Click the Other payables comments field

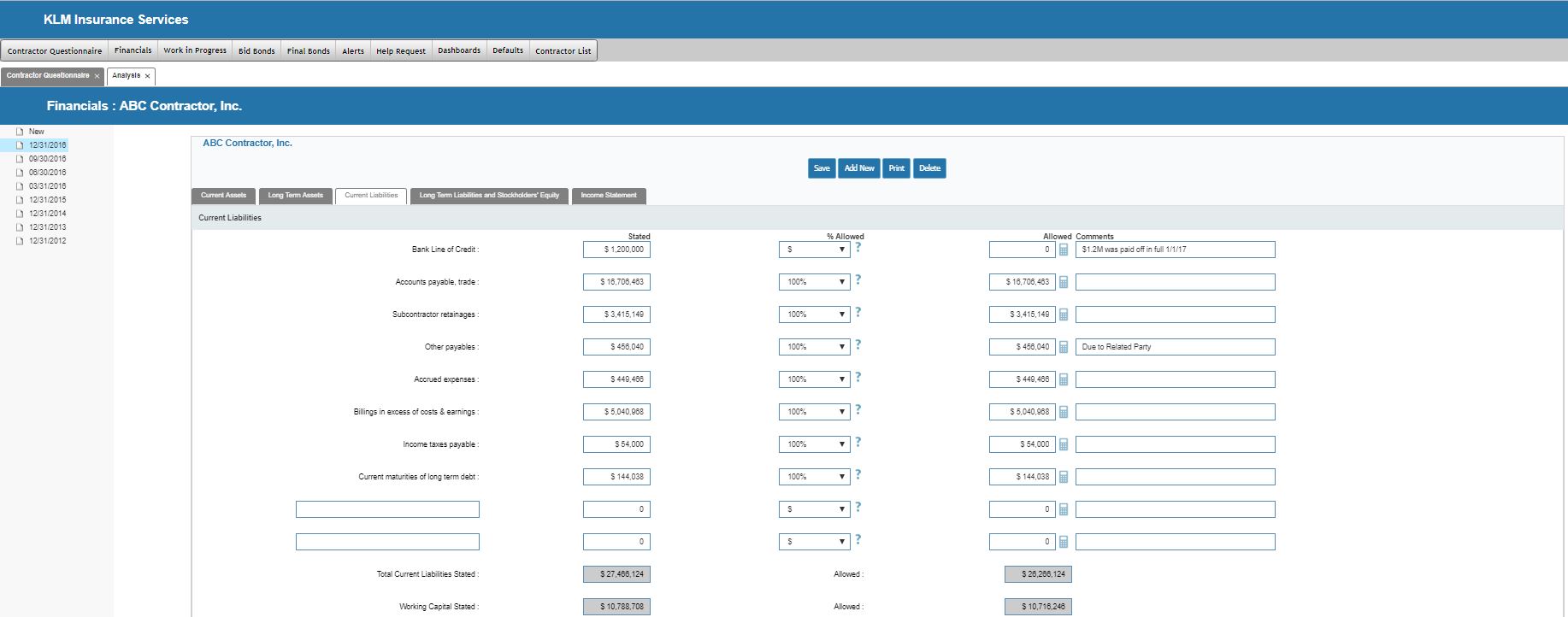pos(1175,347)
